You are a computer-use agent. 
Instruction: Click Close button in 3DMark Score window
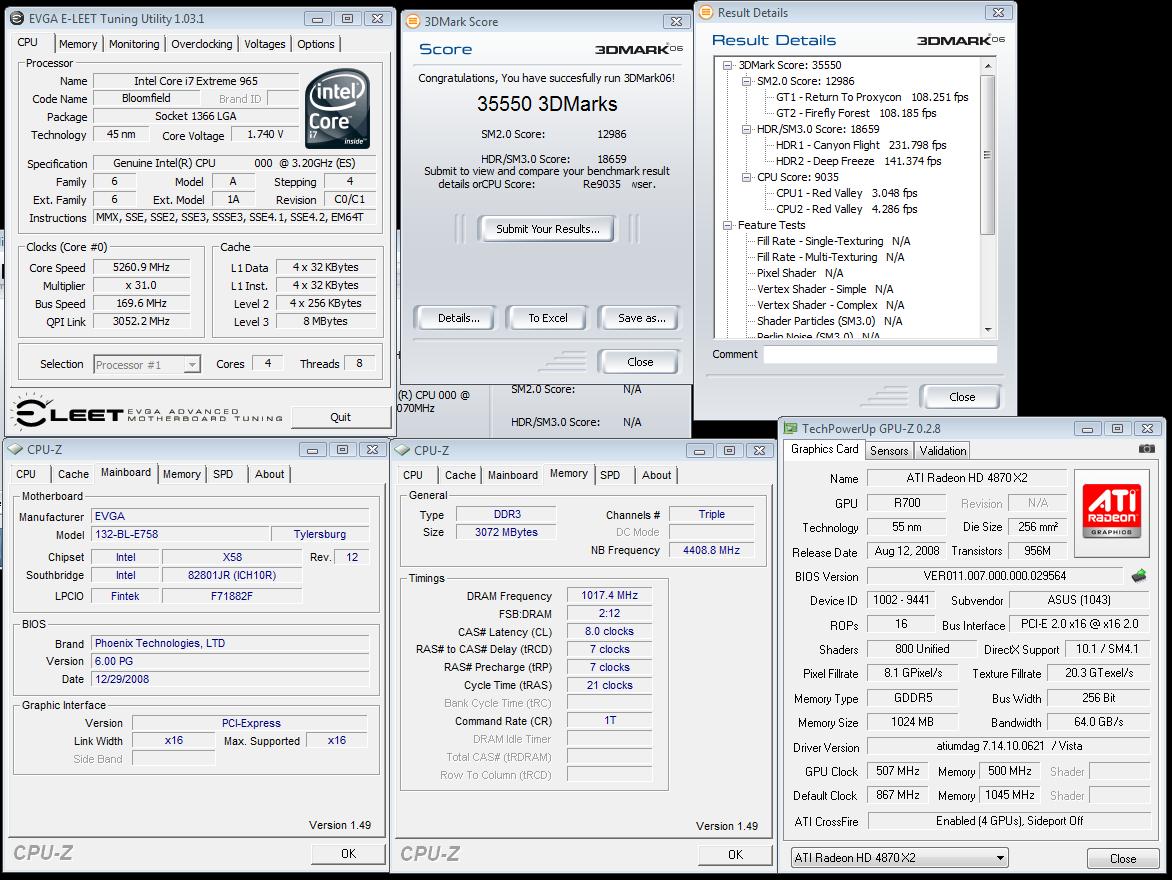[640, 362]
